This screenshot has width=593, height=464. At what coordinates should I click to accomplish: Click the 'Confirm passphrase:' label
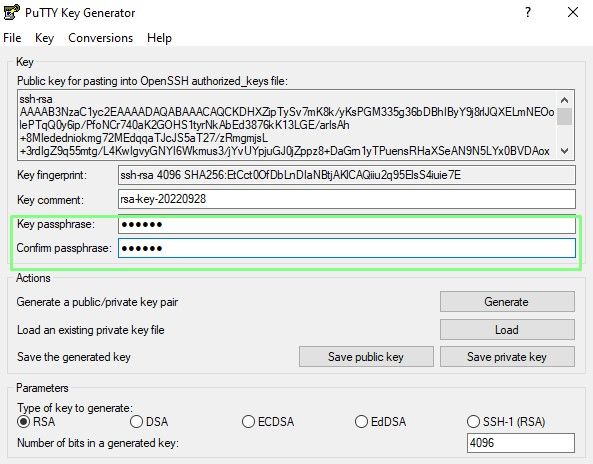pyautogui.click(x=64, y=248)
